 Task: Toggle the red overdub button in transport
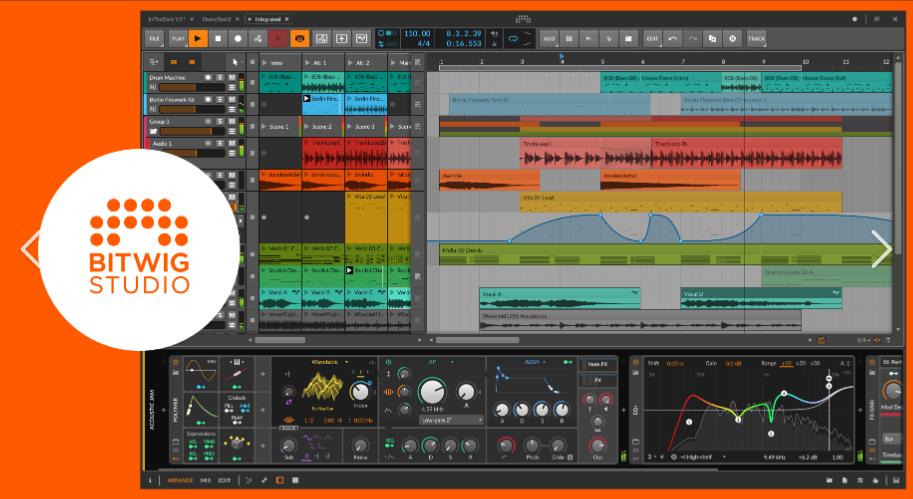[x=278, y=38]
